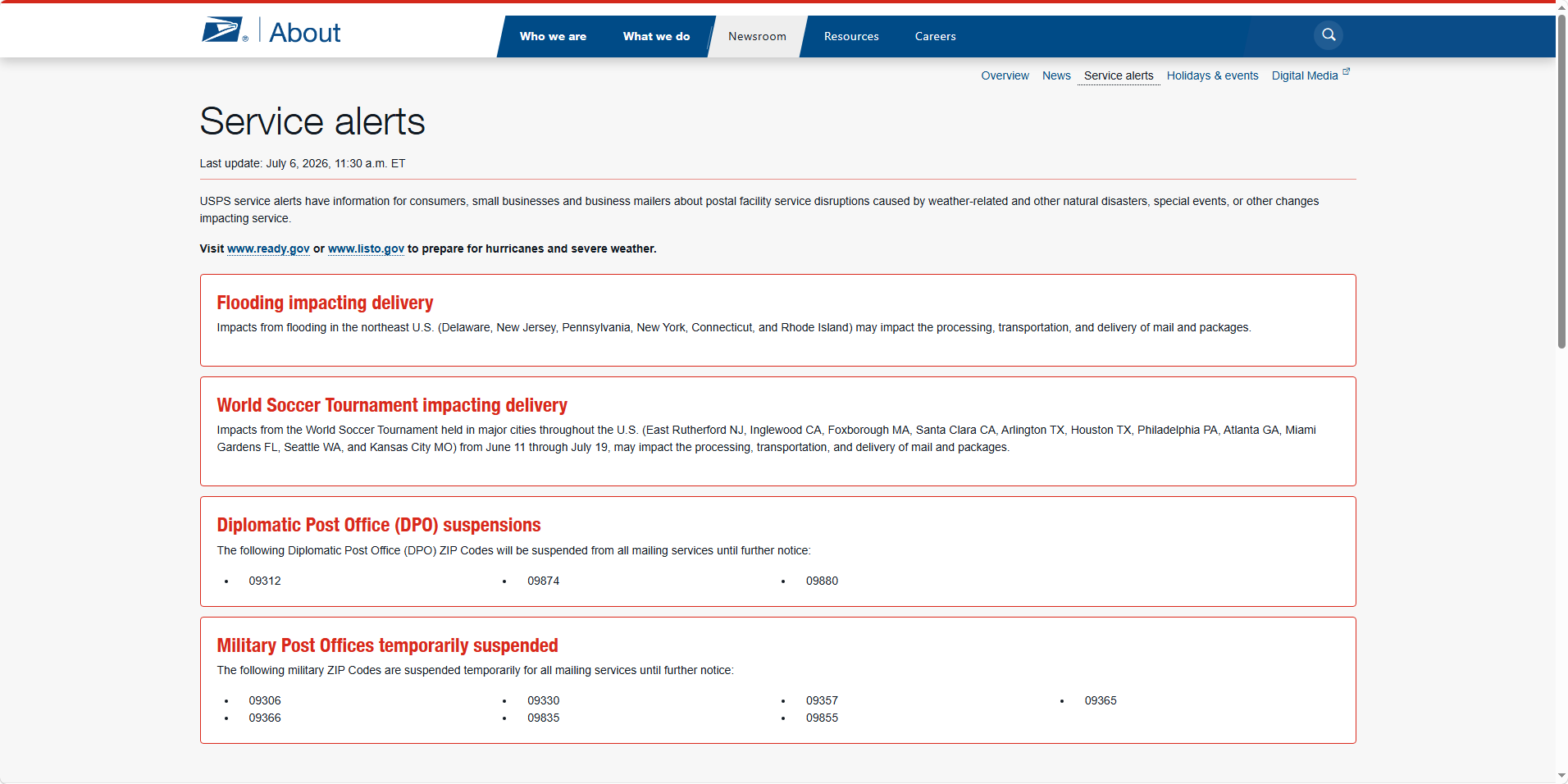Open the Digital Media link
Viewport: 1568px width, 784px height.
pos(1305,75)
